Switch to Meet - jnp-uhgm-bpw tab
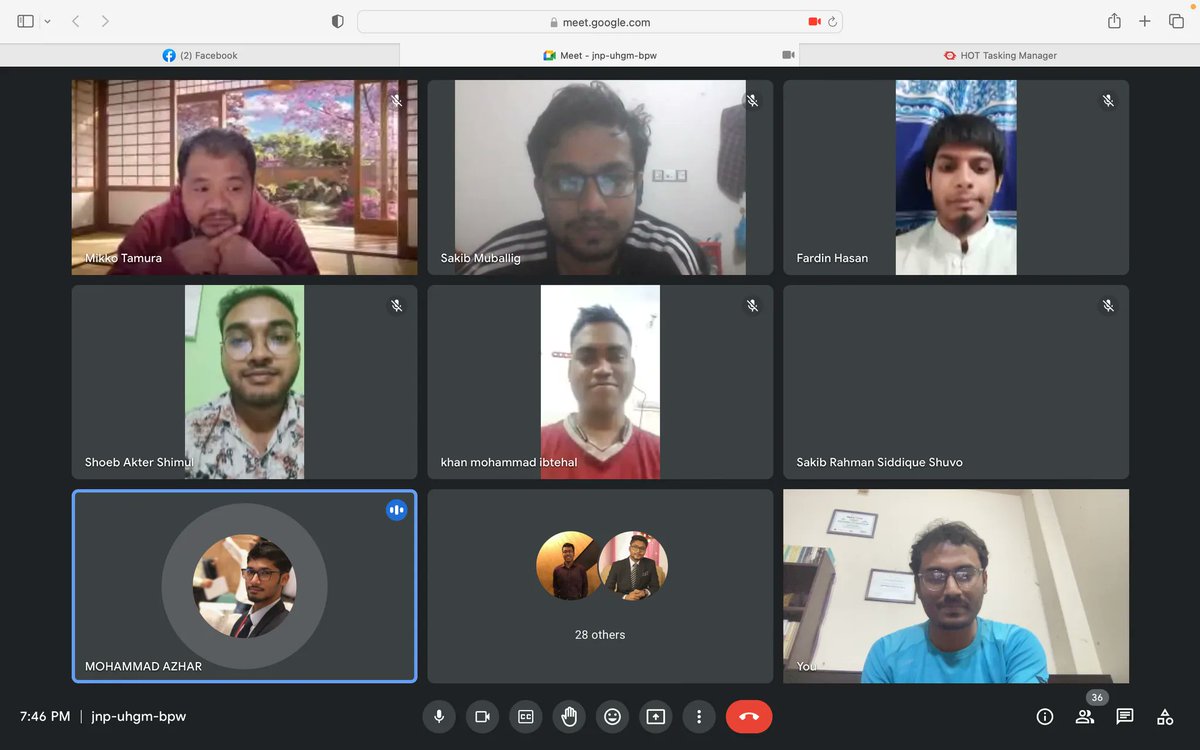 tap(600, 55)
